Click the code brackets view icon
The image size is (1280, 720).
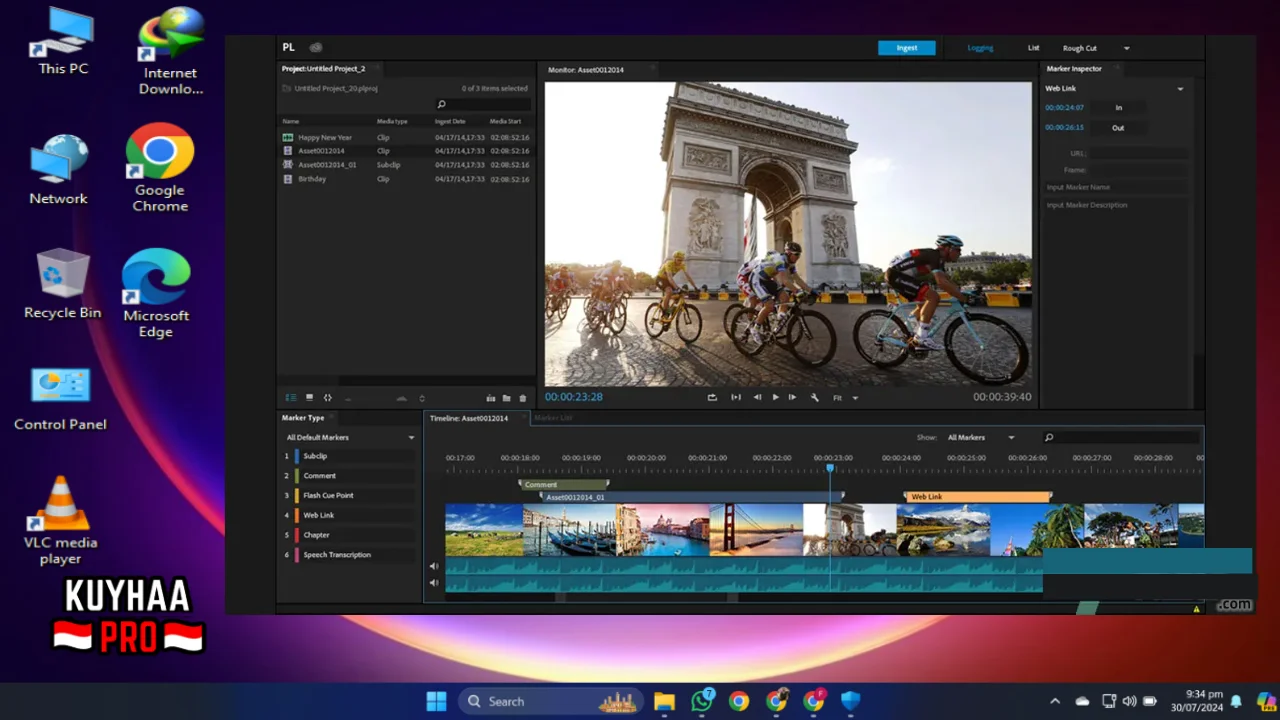(327, 398)
